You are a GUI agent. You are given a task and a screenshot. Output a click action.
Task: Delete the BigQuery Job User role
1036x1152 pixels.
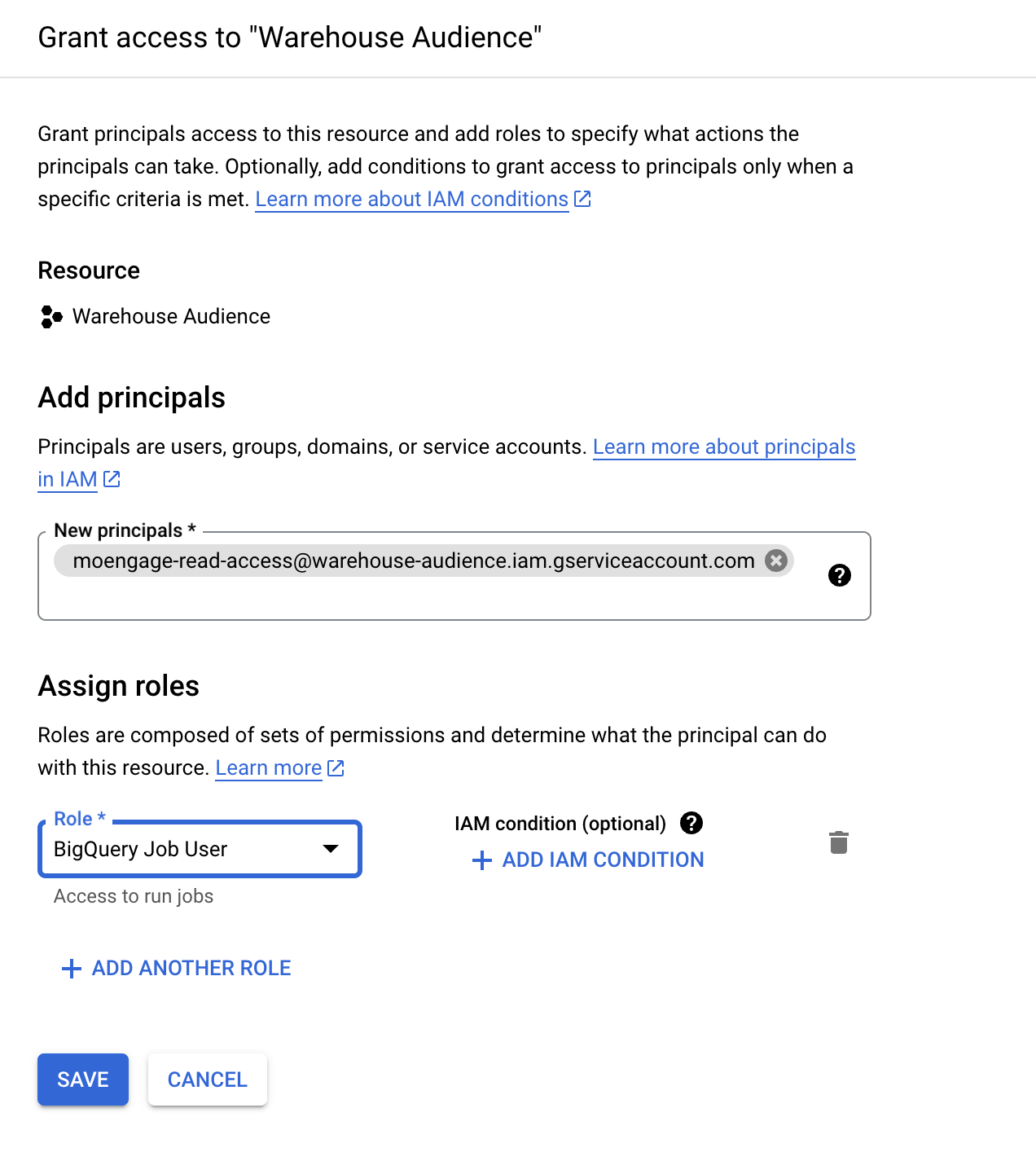coord(838,842)
